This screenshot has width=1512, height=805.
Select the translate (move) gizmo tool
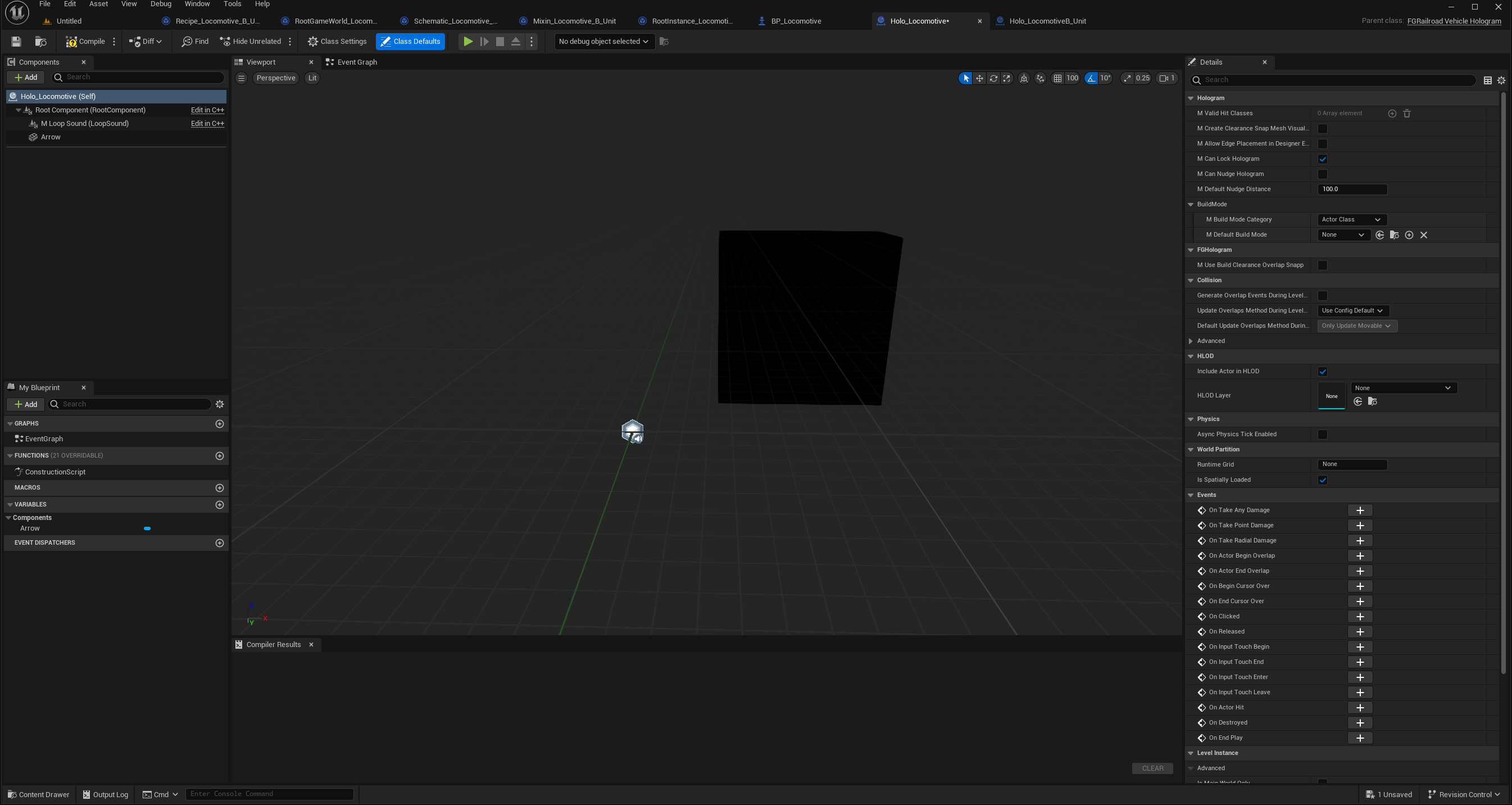pyautogui.click(x=979, y=78)
